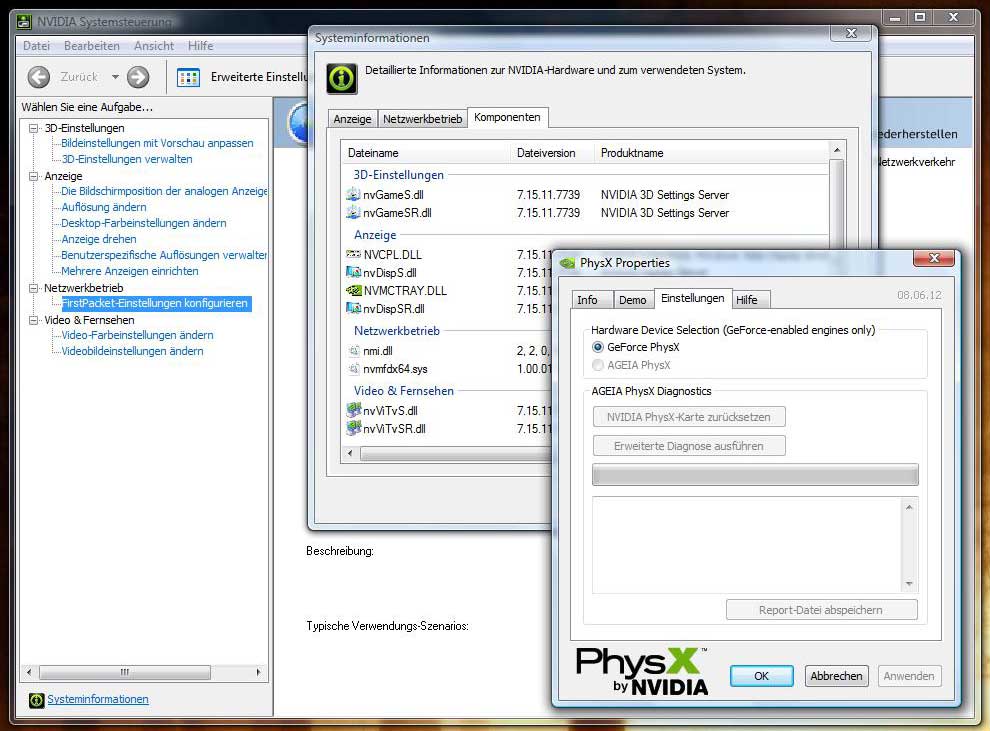Open the Bearbeiten menu

click(92, 45)
